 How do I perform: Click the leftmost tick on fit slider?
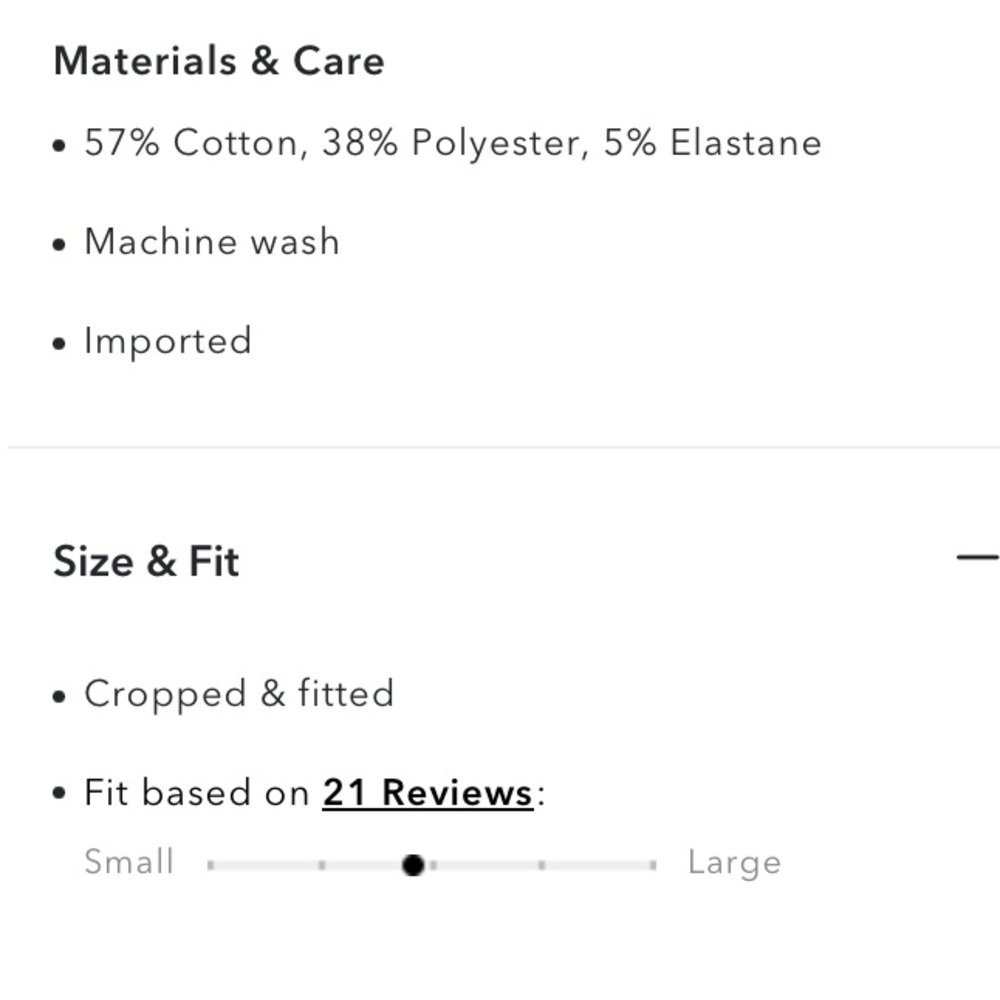[x=210, y=865]
